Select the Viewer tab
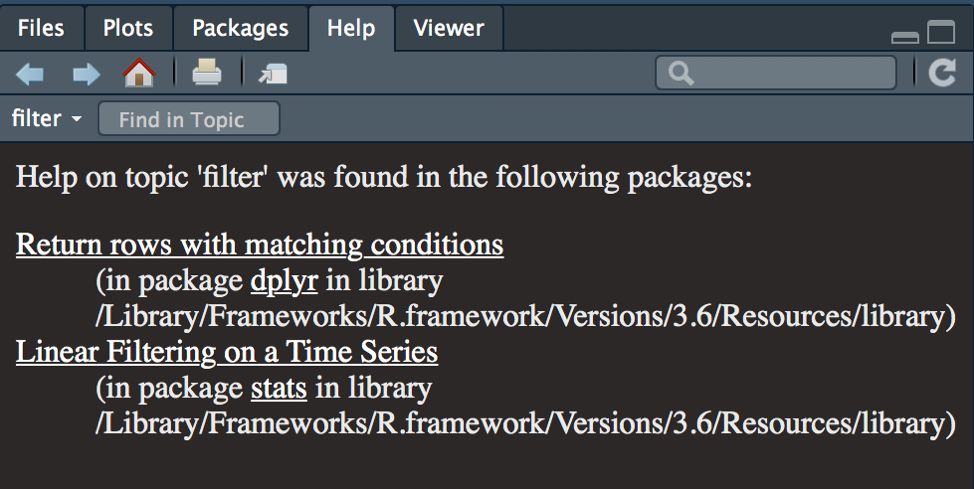This screenshot has width=974, height=489. [x=448, y=28]
